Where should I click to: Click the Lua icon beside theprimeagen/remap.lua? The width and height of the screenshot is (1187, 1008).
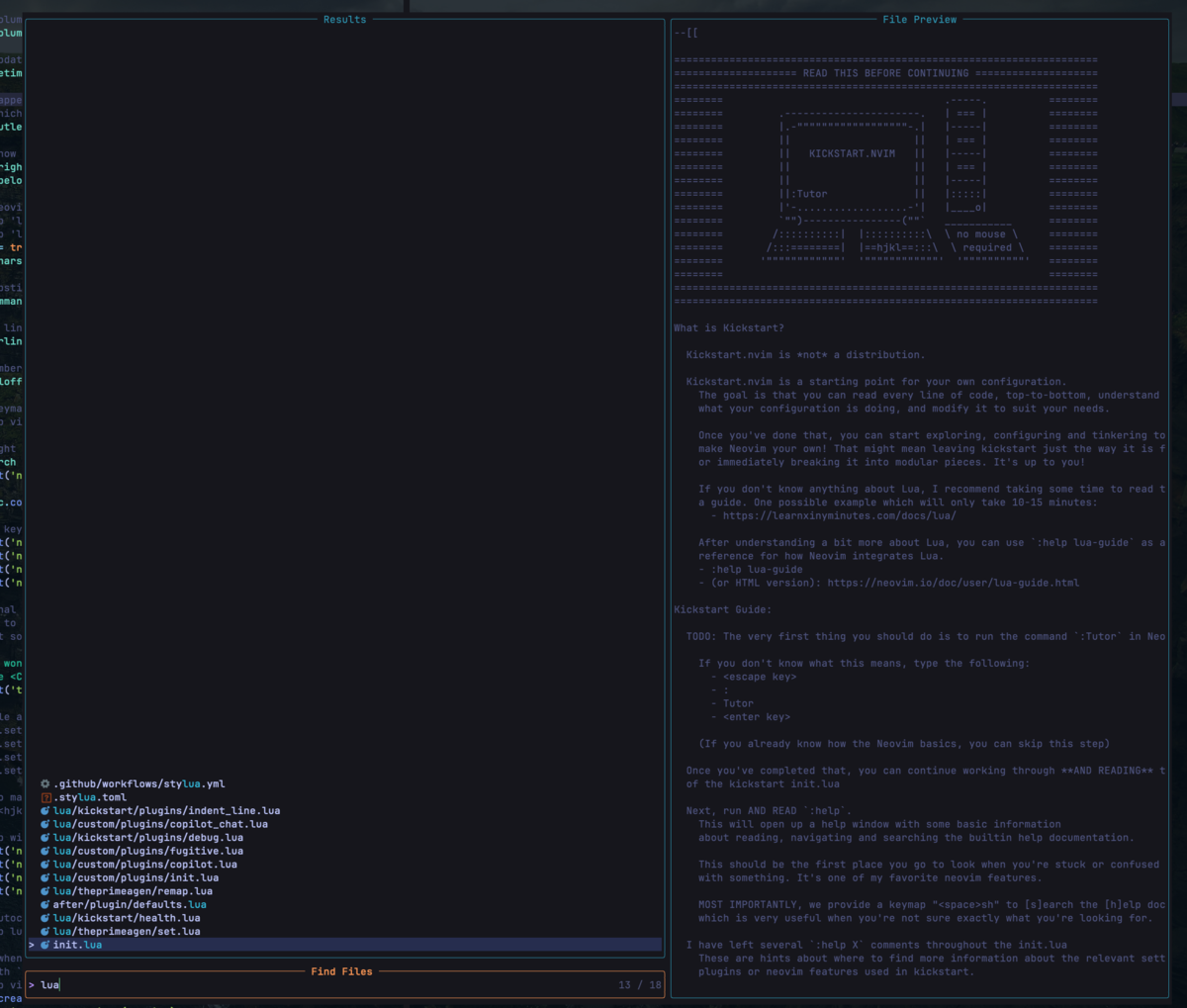[x=46, y=891]
